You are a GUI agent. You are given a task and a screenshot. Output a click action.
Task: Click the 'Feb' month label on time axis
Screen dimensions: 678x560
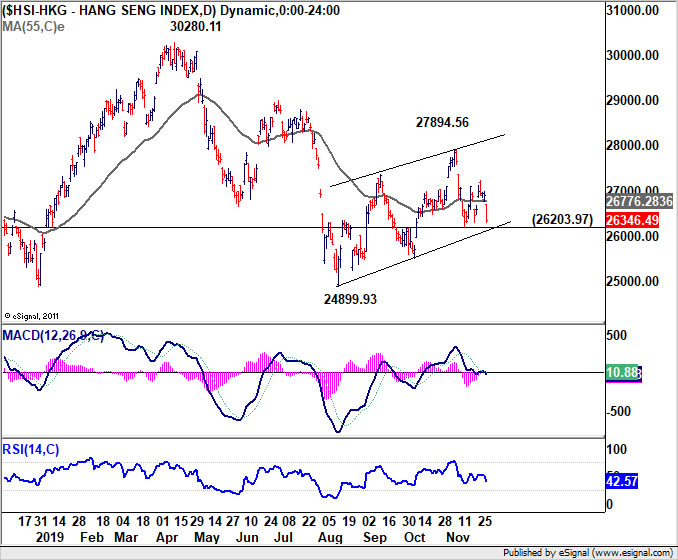click(x=92, y=538)
